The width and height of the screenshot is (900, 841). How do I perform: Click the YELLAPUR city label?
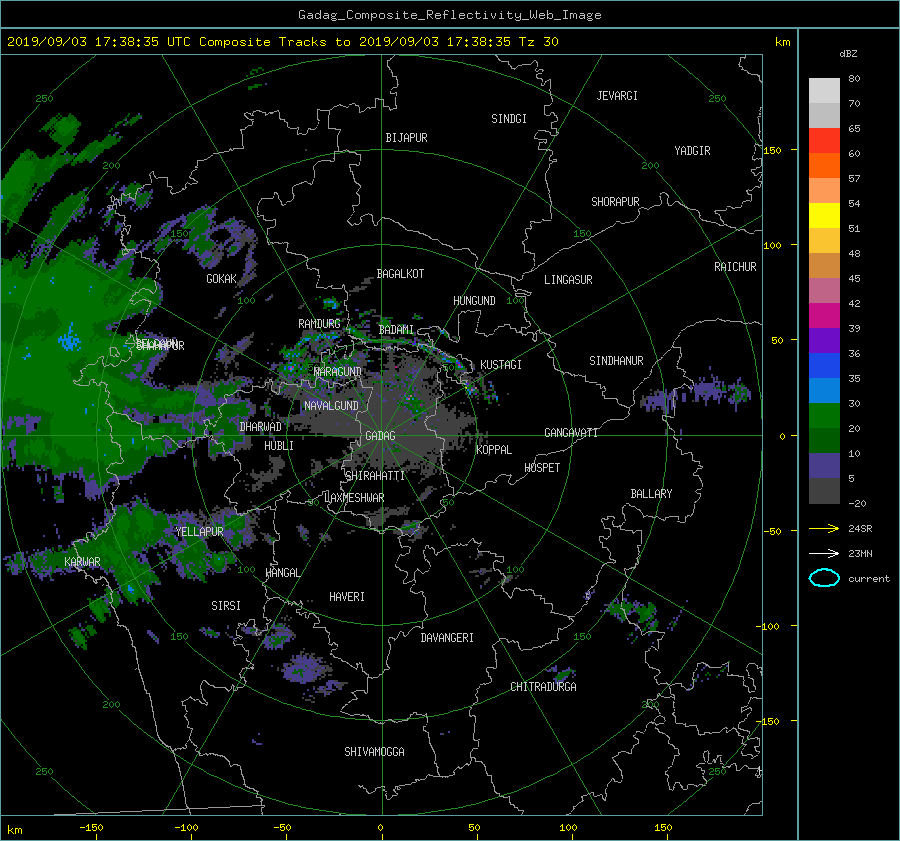199,532
